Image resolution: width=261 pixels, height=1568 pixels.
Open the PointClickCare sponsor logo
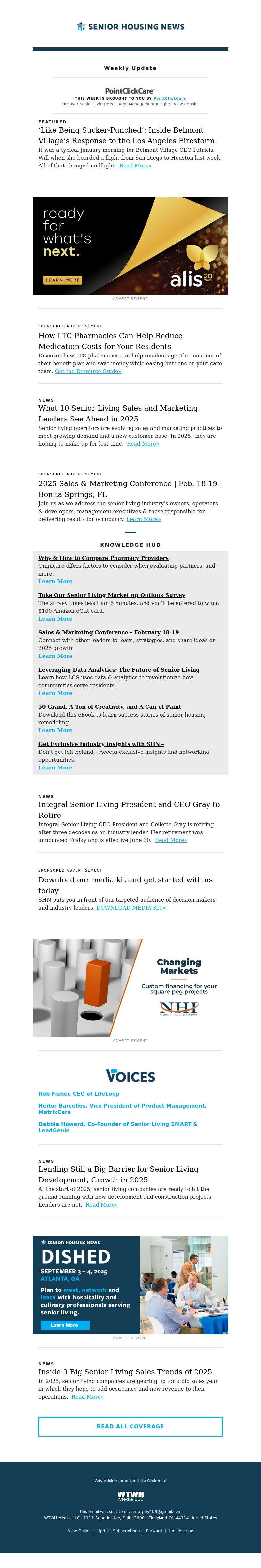pos(130,91)
